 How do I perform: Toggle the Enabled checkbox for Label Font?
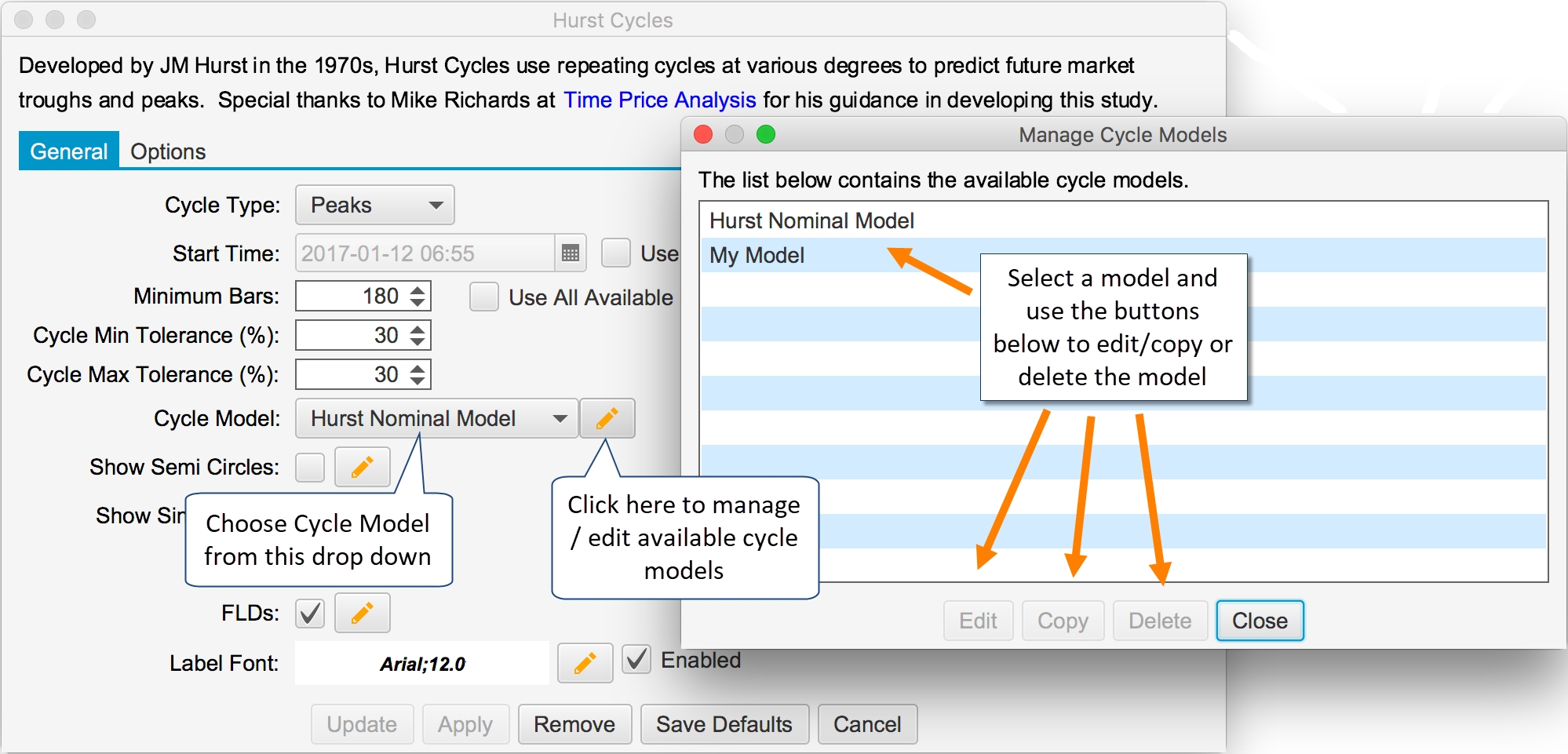(636, 659)
